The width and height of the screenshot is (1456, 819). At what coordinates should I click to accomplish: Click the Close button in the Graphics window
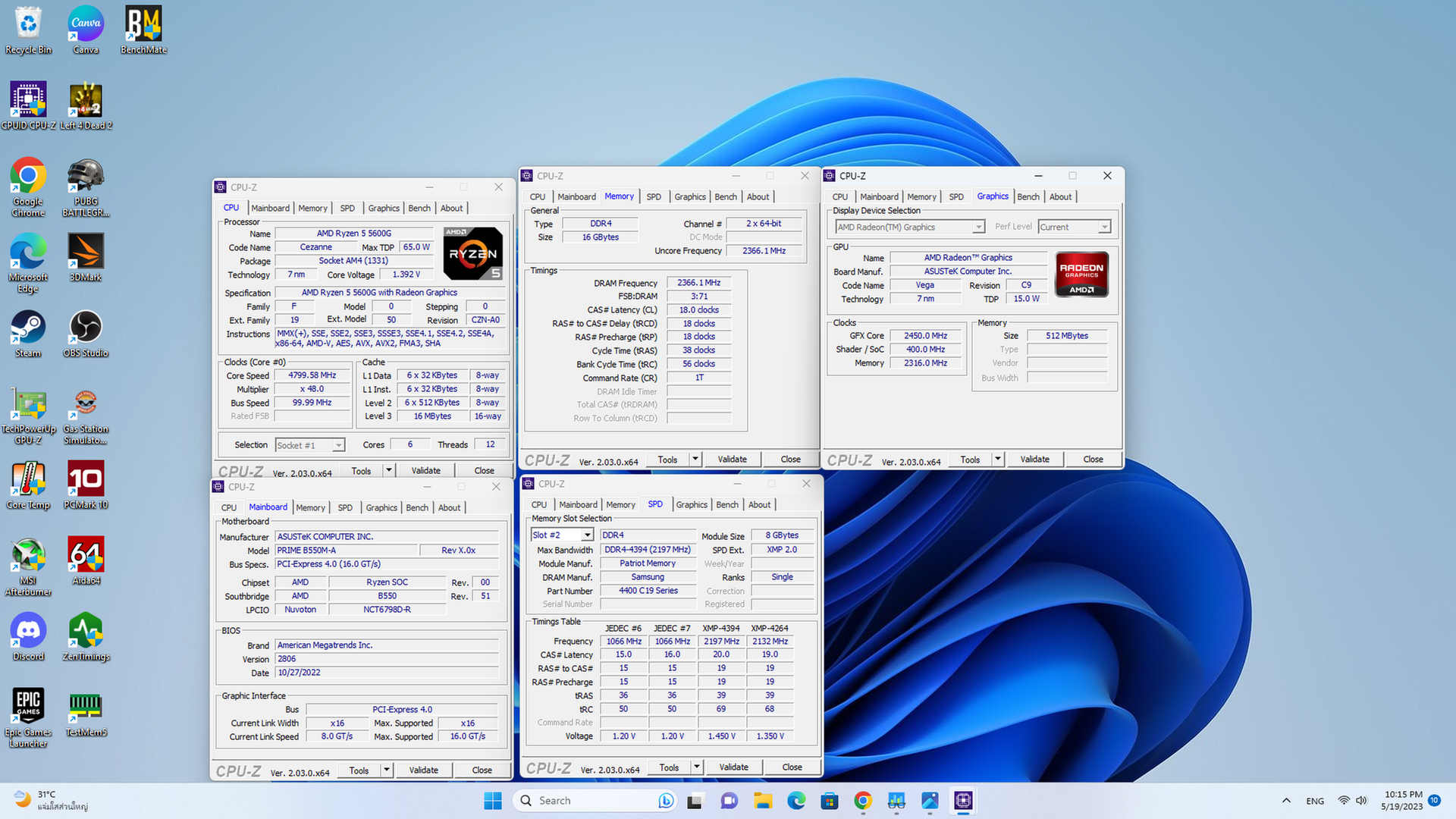(x=1093, y=459)
